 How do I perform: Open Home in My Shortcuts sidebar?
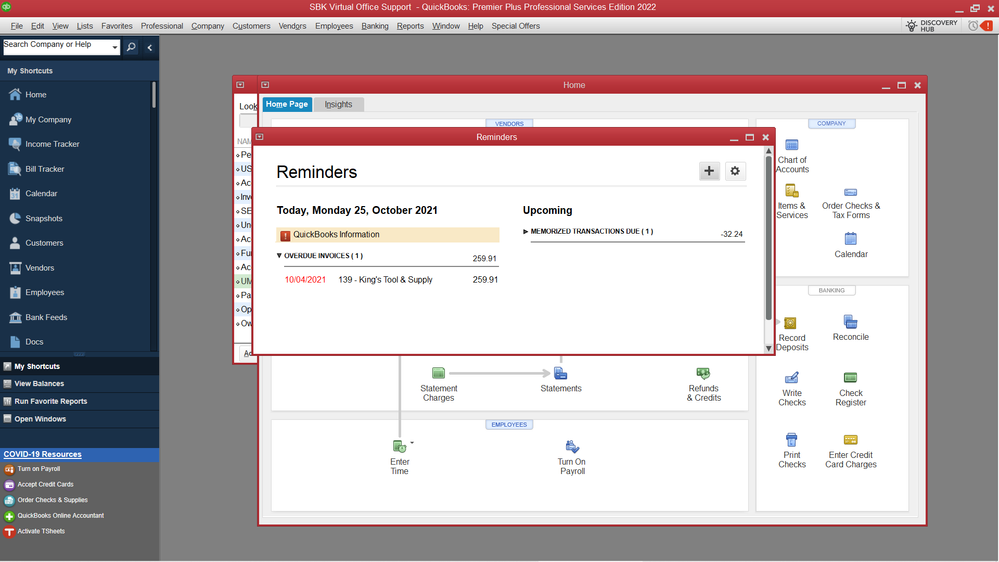click(x=27, y=94)
